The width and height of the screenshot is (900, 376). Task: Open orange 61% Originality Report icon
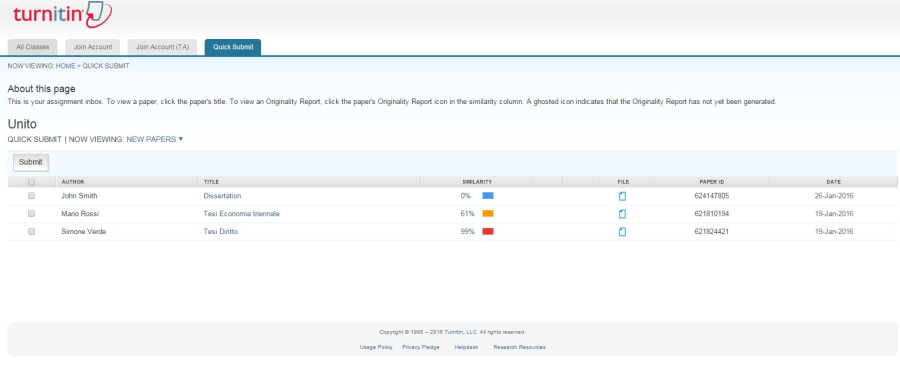pos(488,214)
